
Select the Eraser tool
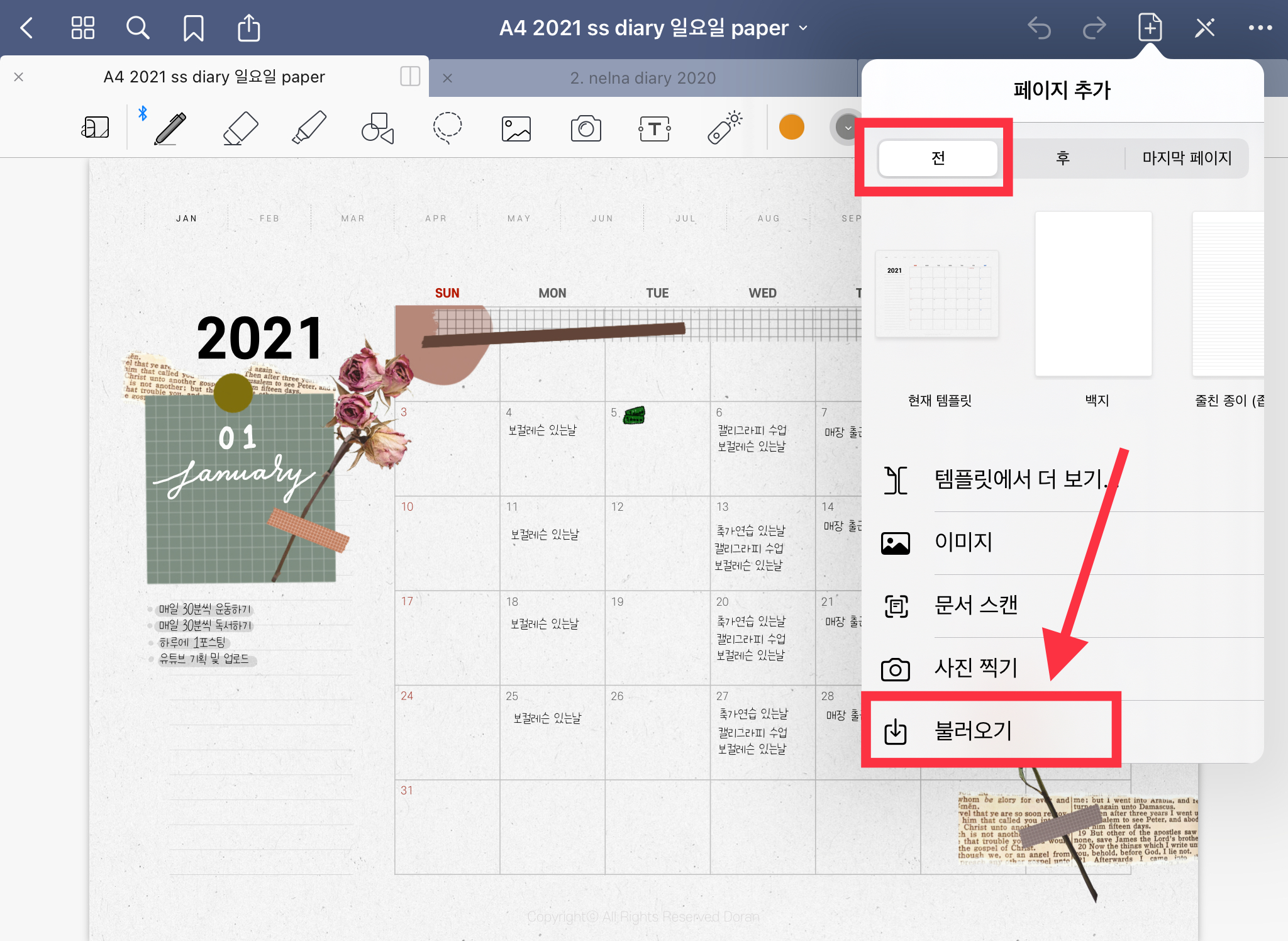(240, 128)
